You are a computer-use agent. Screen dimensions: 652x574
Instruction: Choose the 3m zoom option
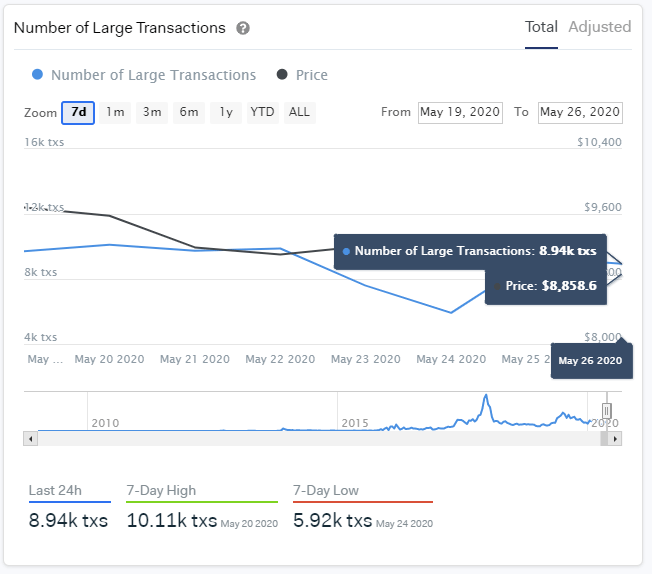click(152, 112)
